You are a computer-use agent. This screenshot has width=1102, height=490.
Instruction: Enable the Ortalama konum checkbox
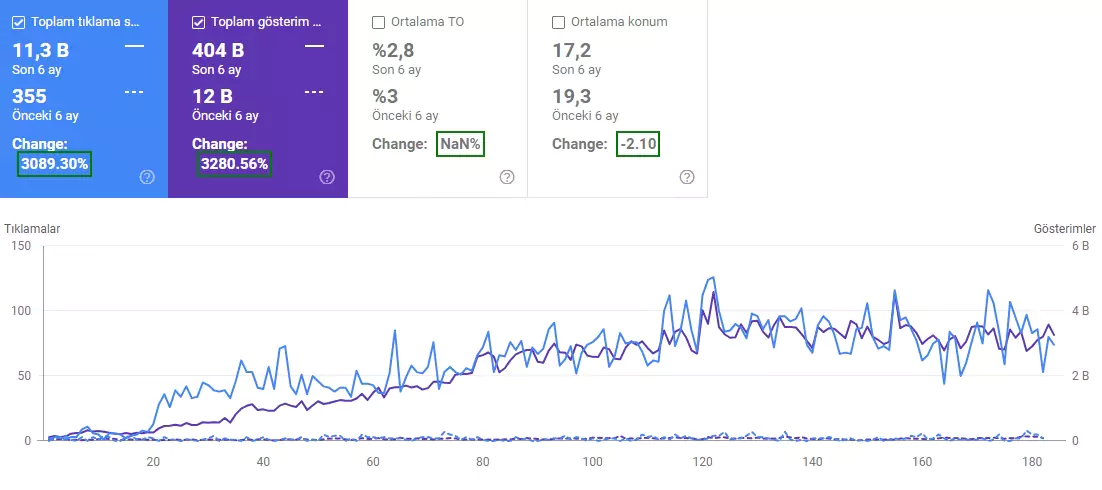tap(559, 22)
